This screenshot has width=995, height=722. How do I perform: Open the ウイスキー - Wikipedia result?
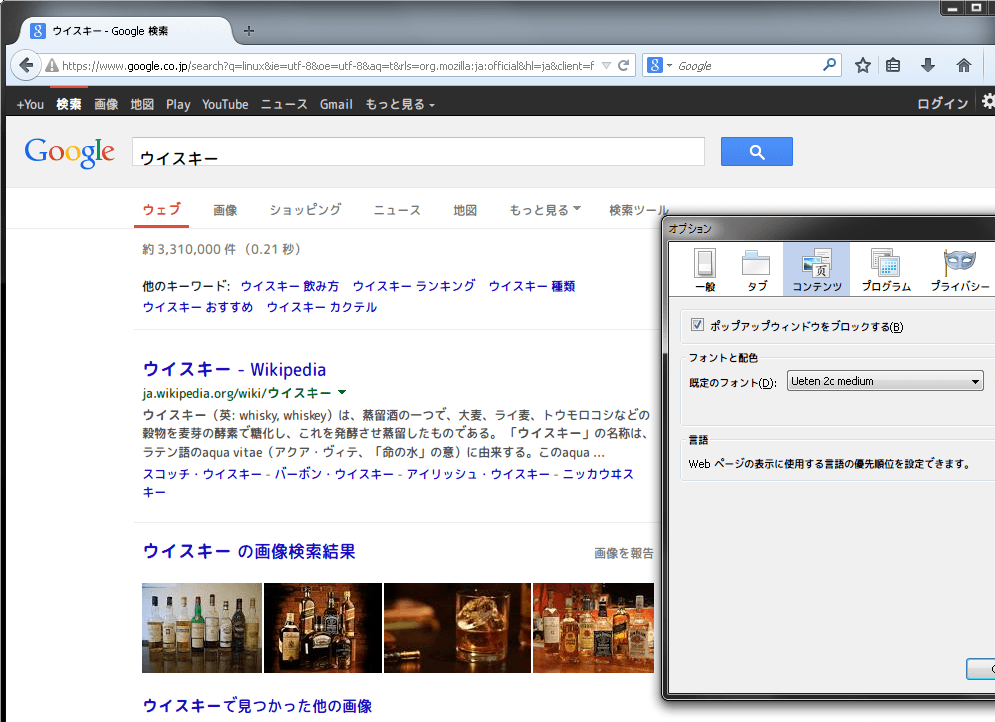234,369
